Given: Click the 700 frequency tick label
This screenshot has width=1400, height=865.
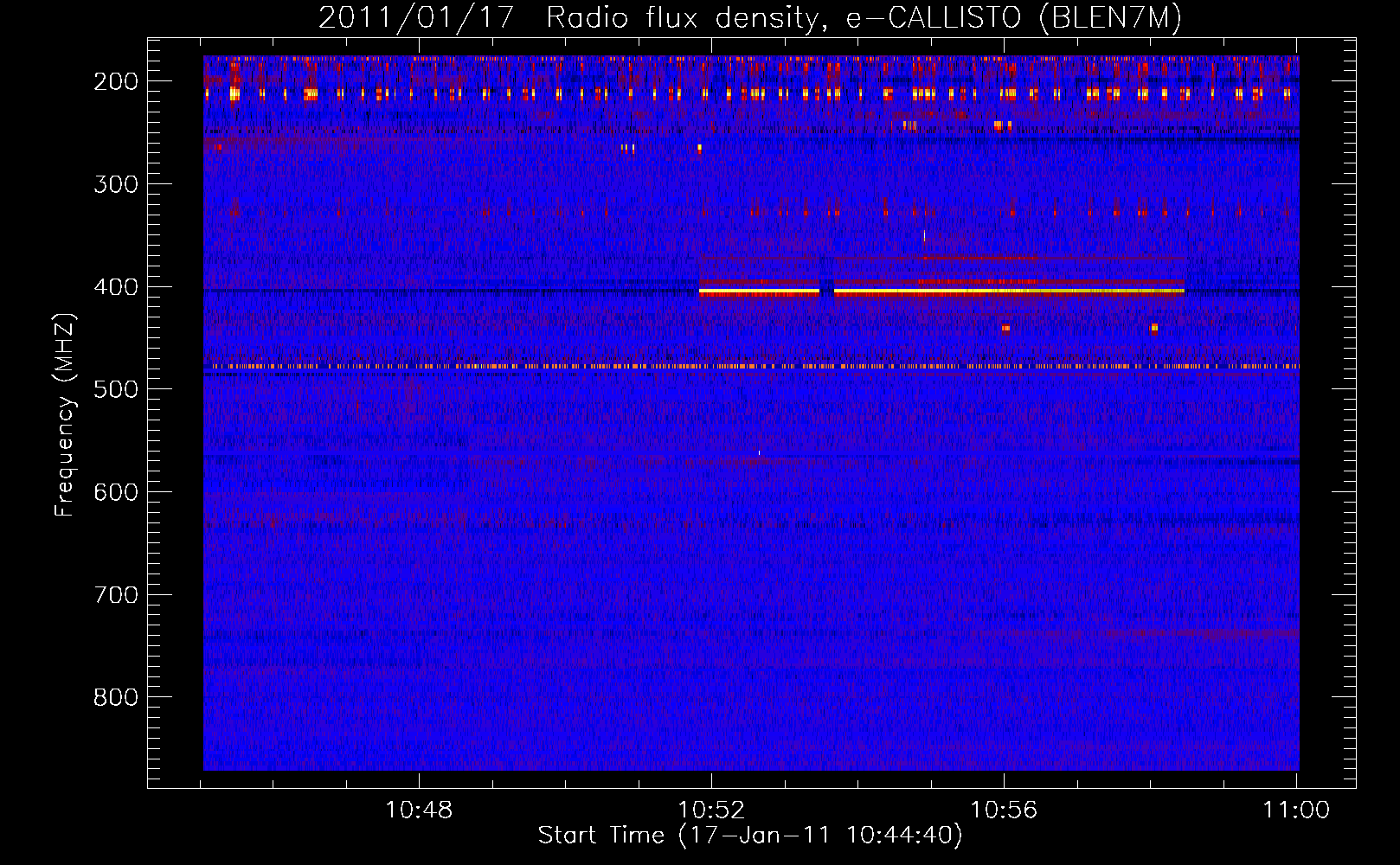Looking at the screenshot, I should [x=115, y=594].
